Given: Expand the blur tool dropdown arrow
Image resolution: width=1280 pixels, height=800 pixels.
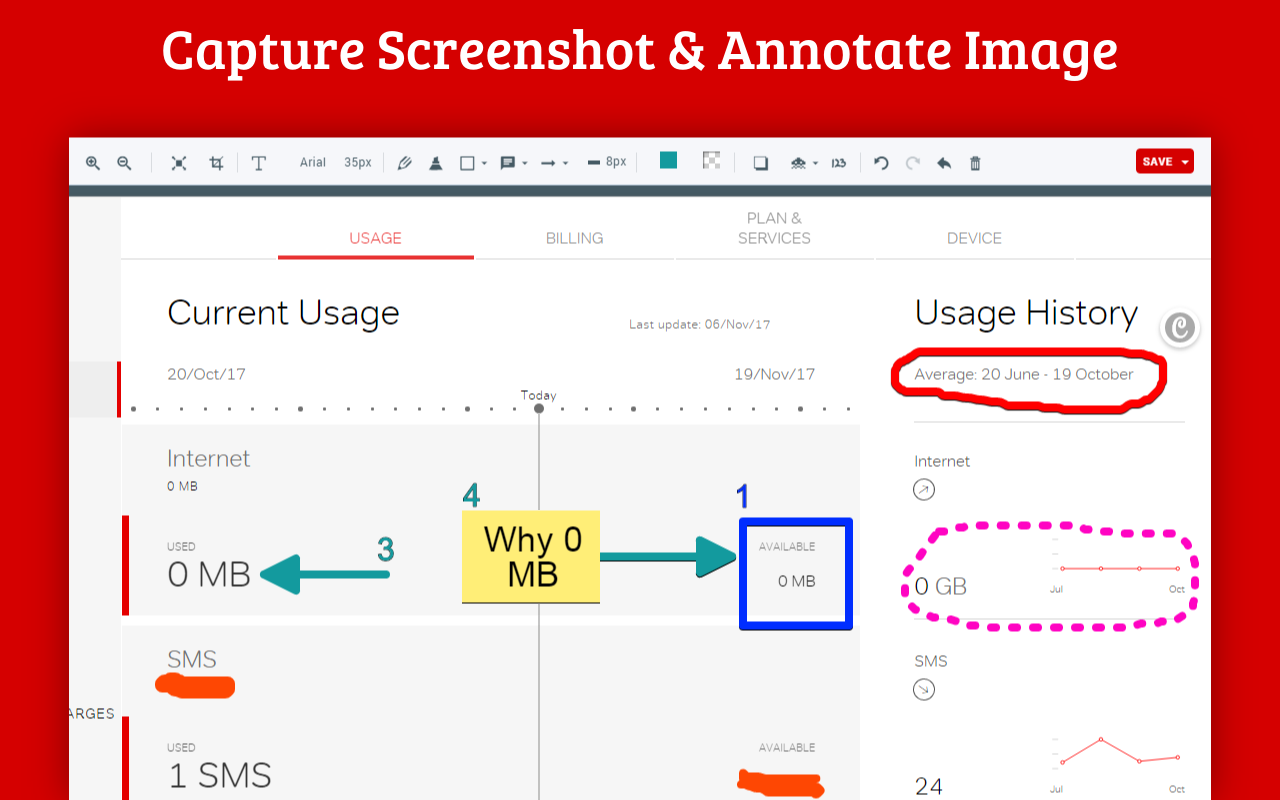Looking at the screenshot, I should coord(816,164).
